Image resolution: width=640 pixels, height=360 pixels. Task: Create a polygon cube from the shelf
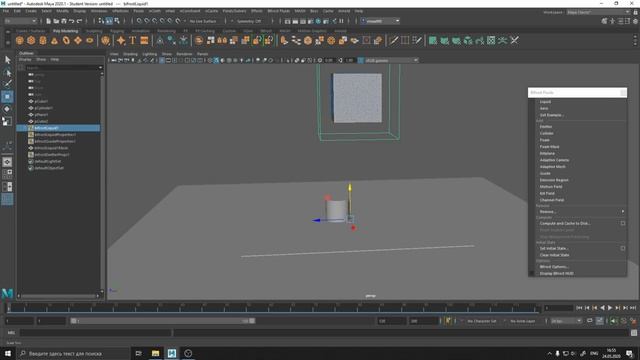[31, 40]
